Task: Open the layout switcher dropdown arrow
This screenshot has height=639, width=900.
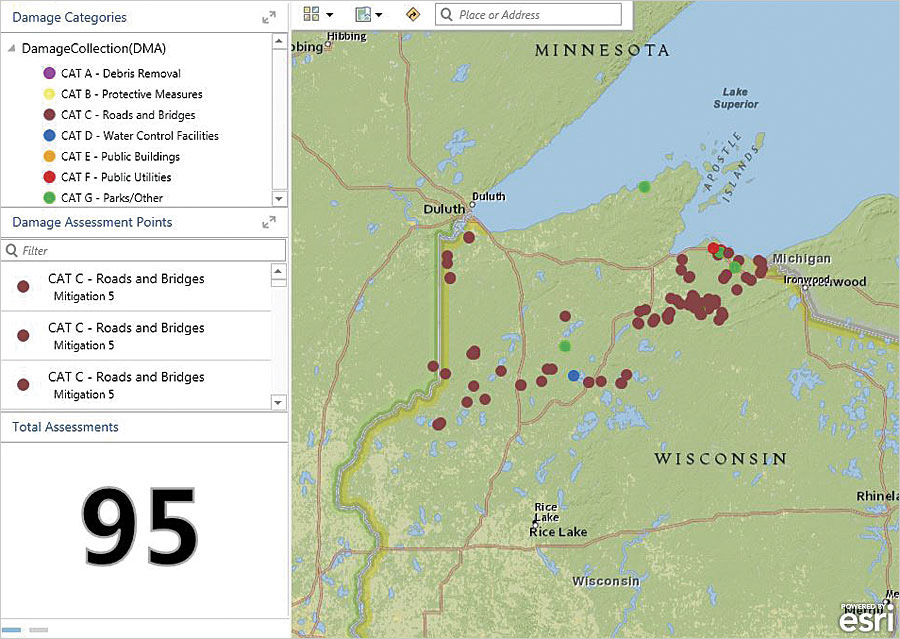Action: 330,14
